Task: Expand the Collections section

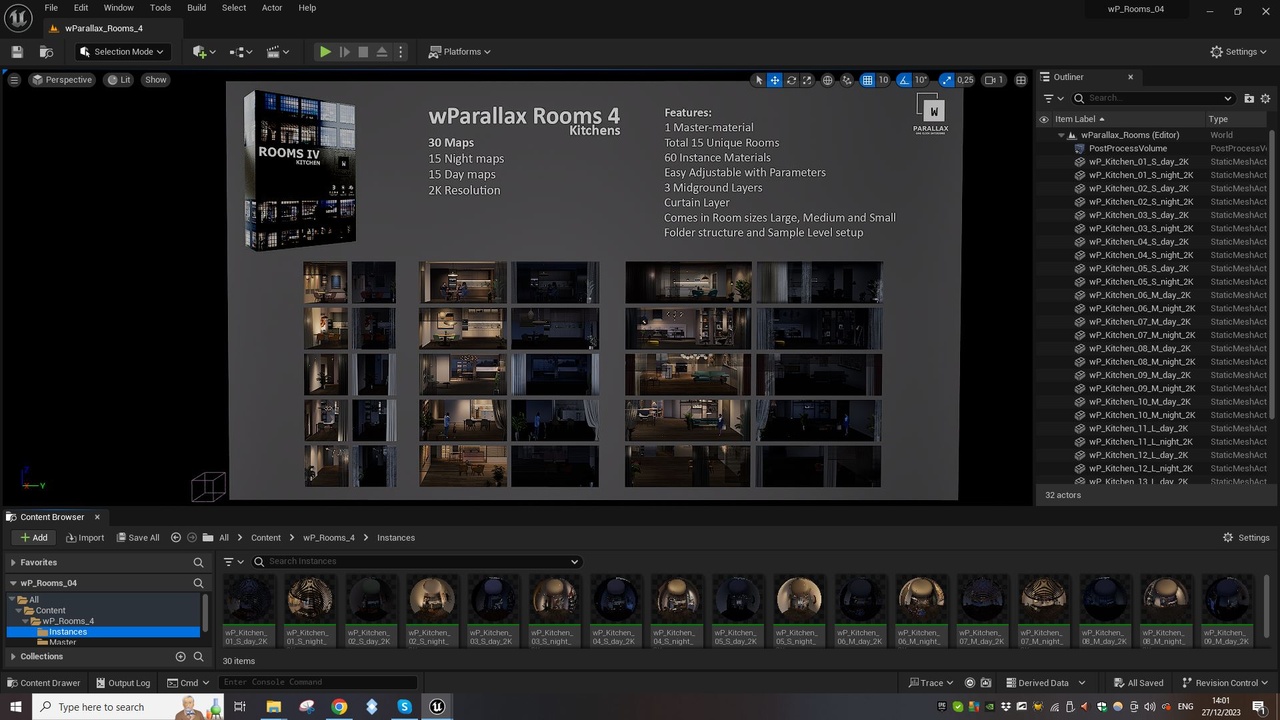Action: click(x=13, y=657)
